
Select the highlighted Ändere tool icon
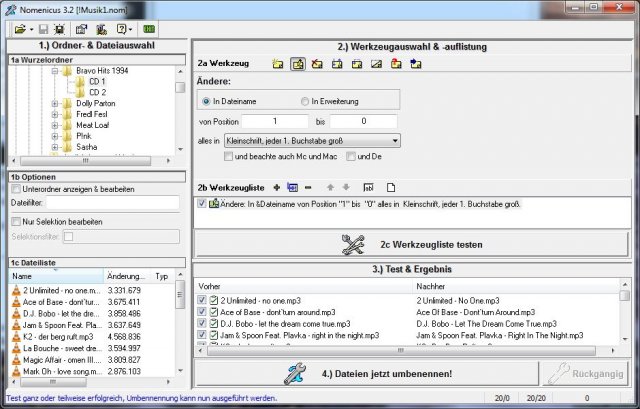(297, 65)
